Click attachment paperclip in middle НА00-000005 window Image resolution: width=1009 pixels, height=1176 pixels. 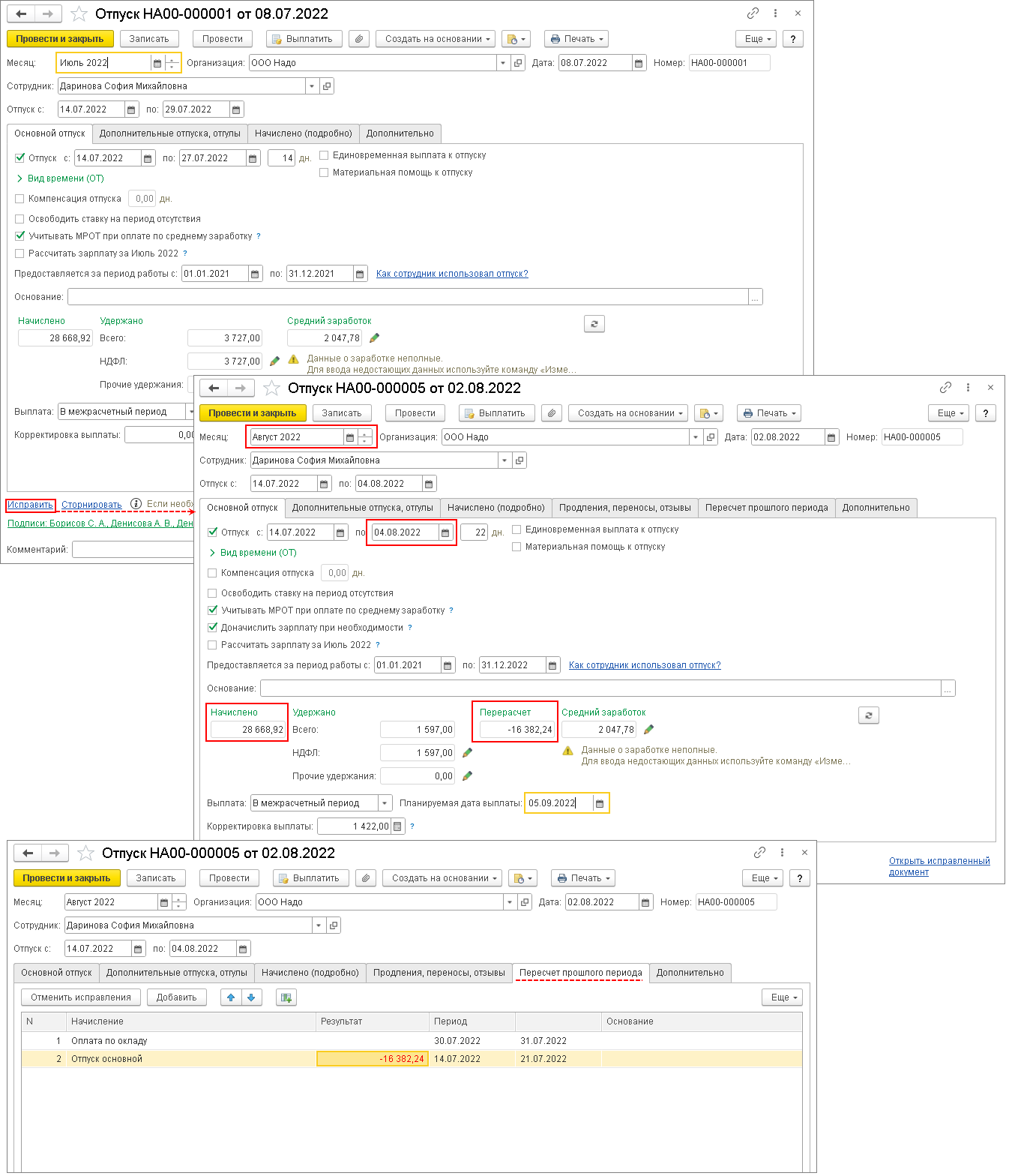552,413
